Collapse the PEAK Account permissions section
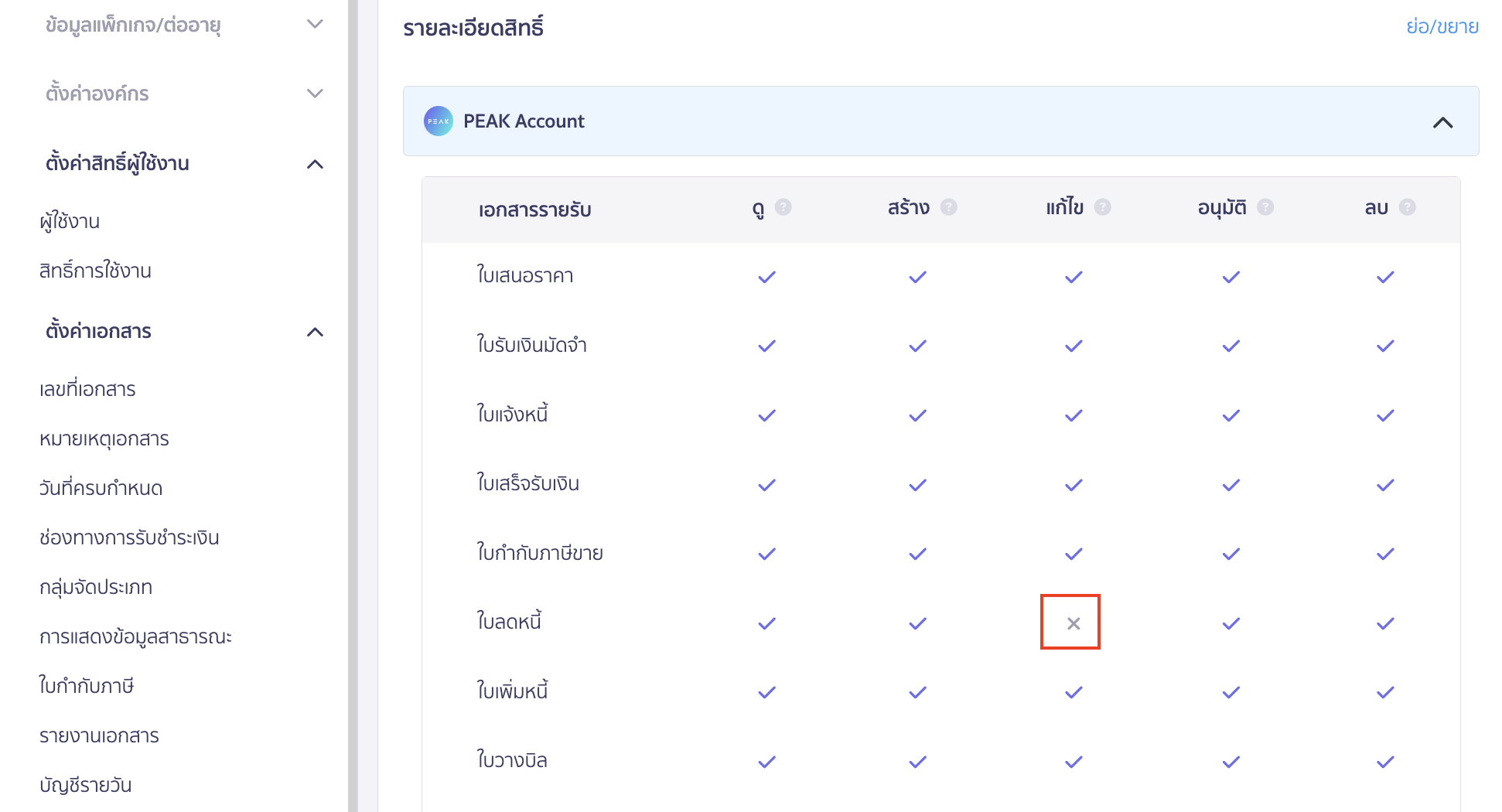Image resolution: width=1502 pixels, height=812 pixels. [1443, 121]
